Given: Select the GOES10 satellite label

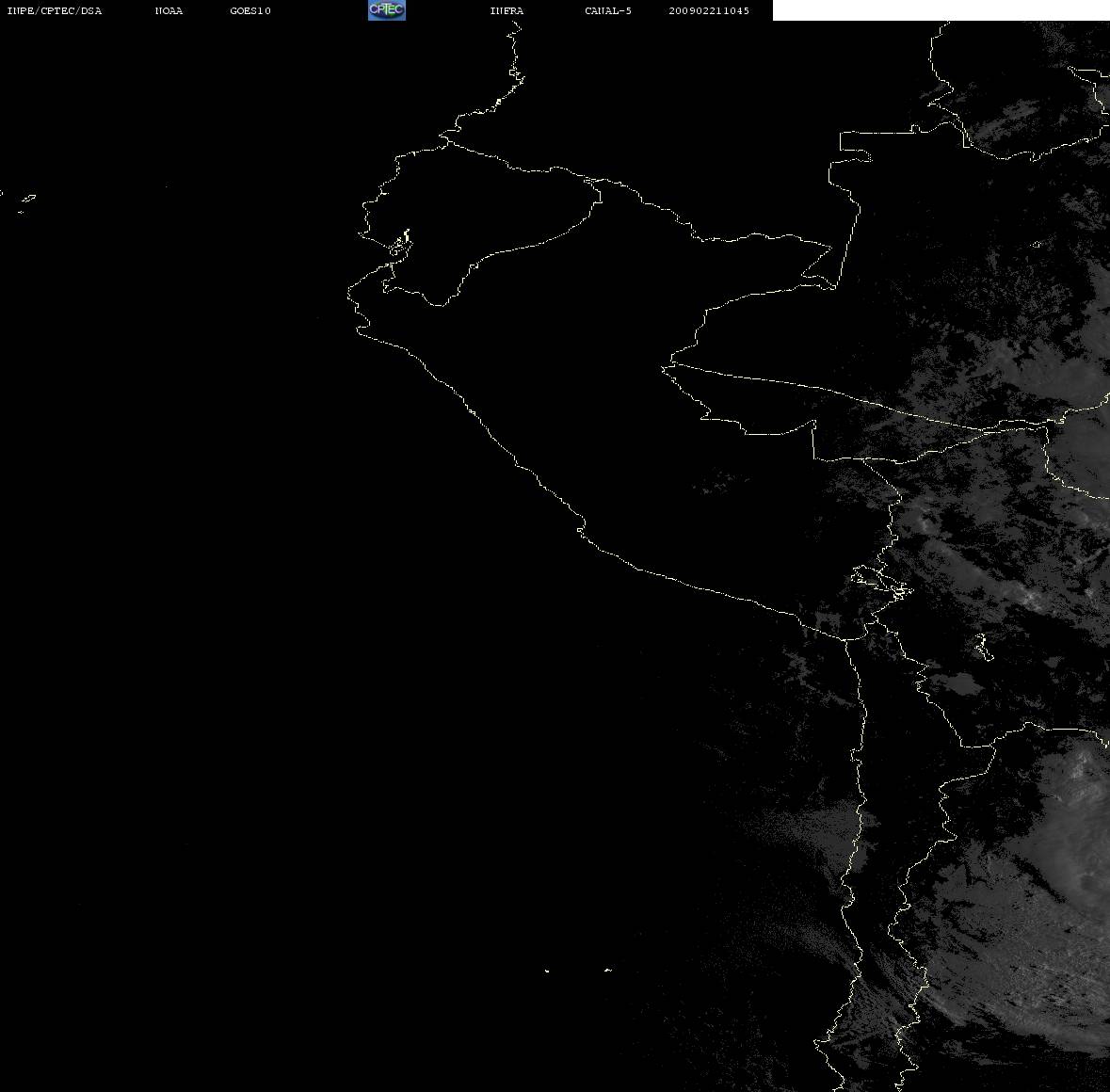Looking at the screenshot, I should (250, 10).
